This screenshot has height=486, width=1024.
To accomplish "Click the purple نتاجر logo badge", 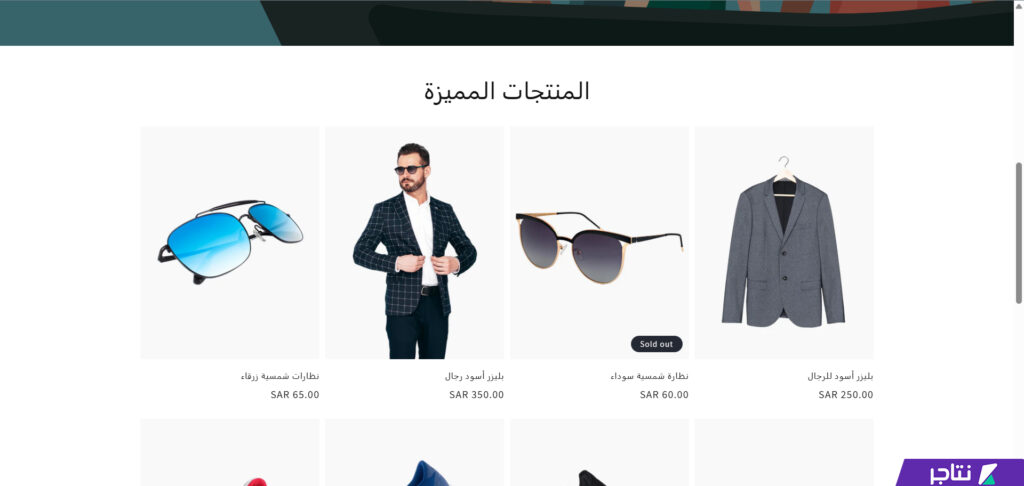I will coord(960,472).
